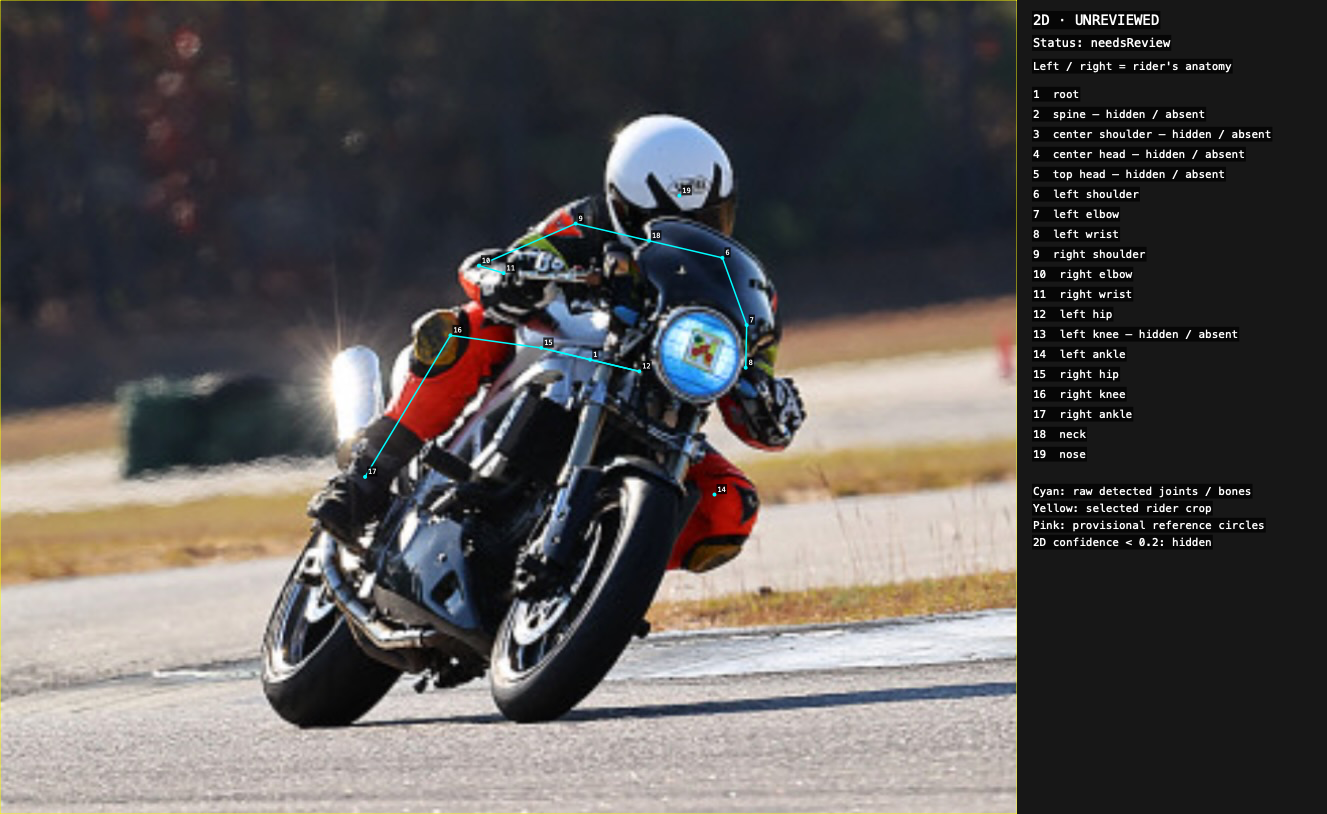Select the "right shoulder" legend row
Viewport: 1327px width, 814px height.
(x=1089, y=254)
